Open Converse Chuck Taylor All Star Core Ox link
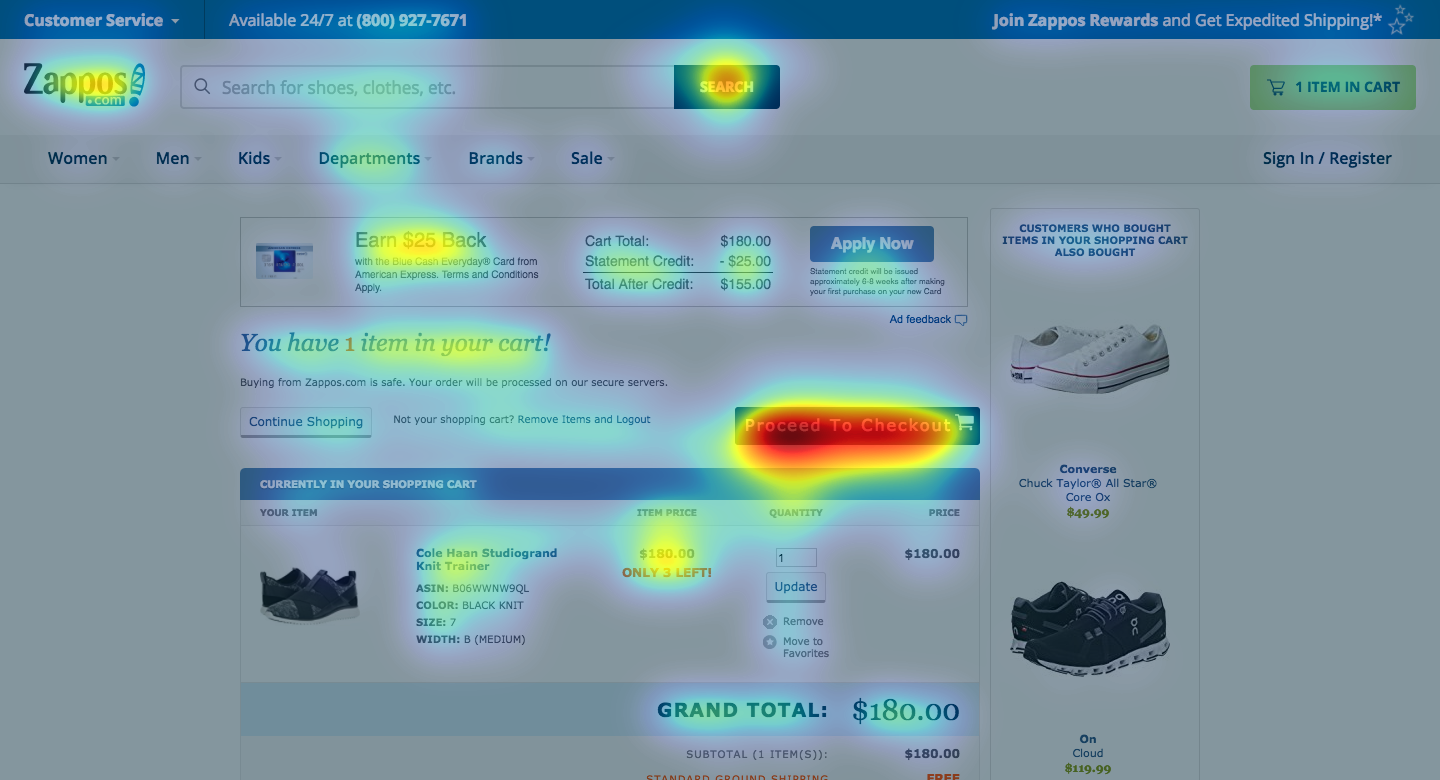This screenshot has height=780, width=1440. 1088,483
